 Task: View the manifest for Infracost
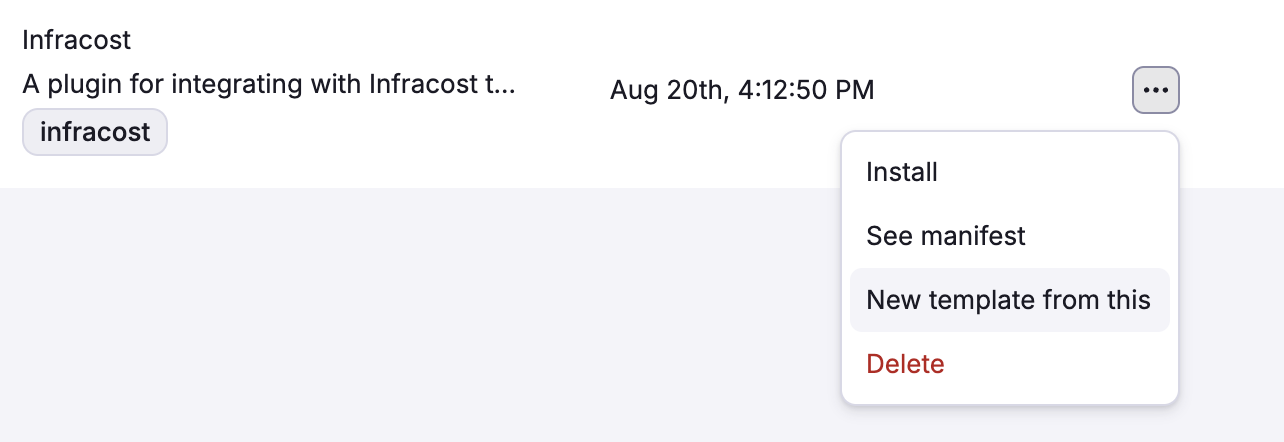(946, 236)
